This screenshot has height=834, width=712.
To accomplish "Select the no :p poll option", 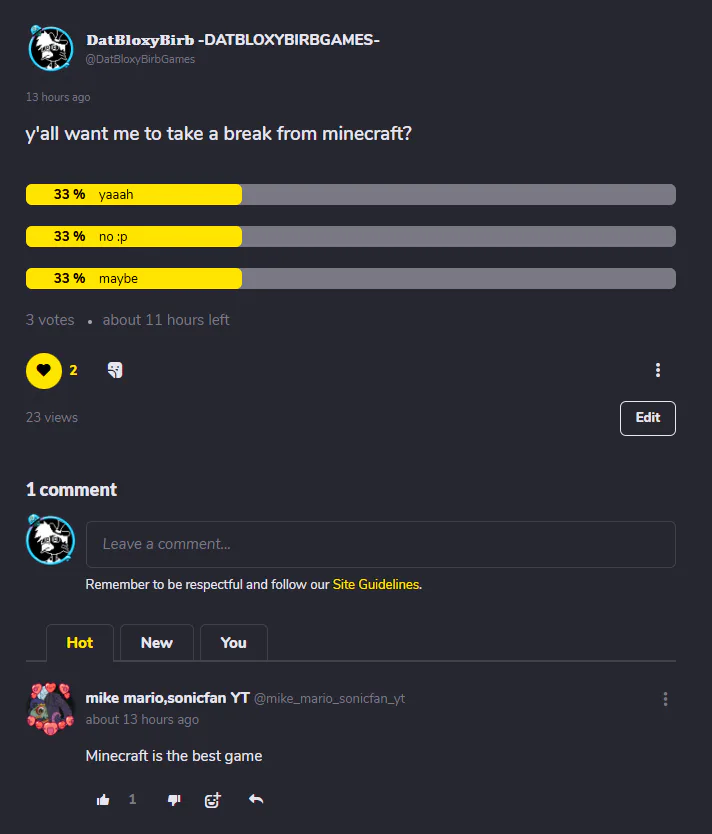I will (351, 237).
